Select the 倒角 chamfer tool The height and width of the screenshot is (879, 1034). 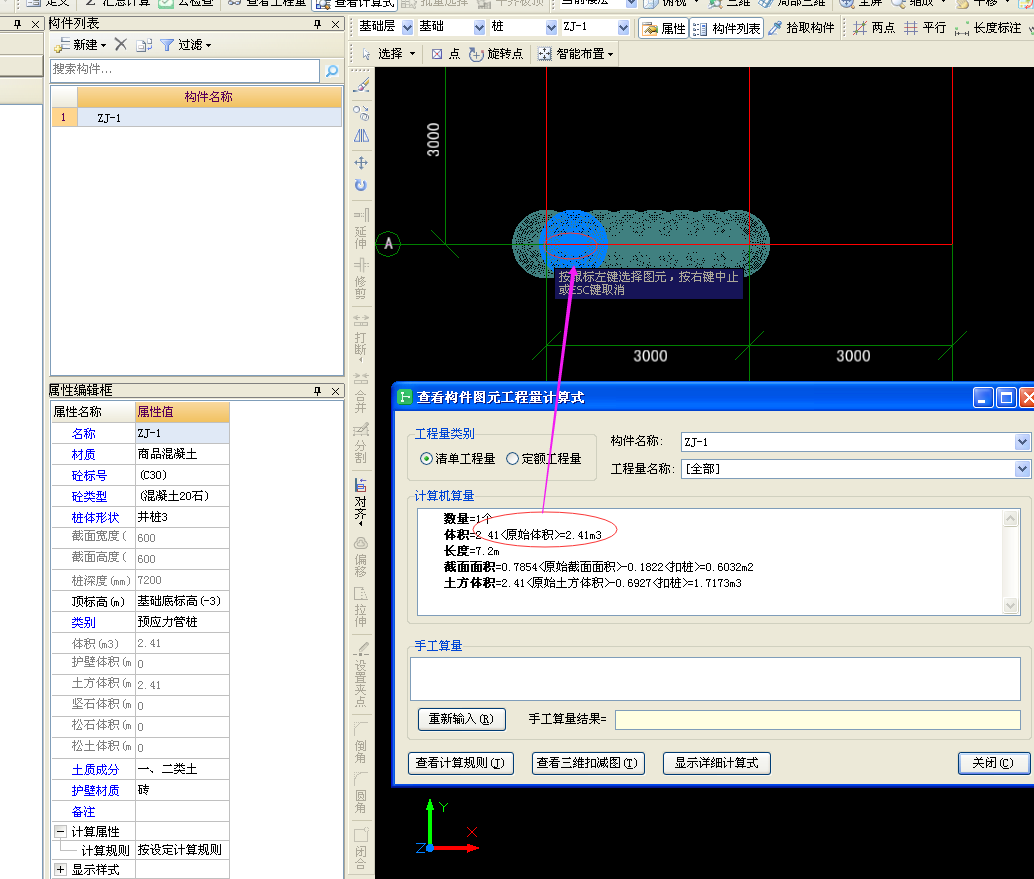pyautogui.click(x=361, y=743)
